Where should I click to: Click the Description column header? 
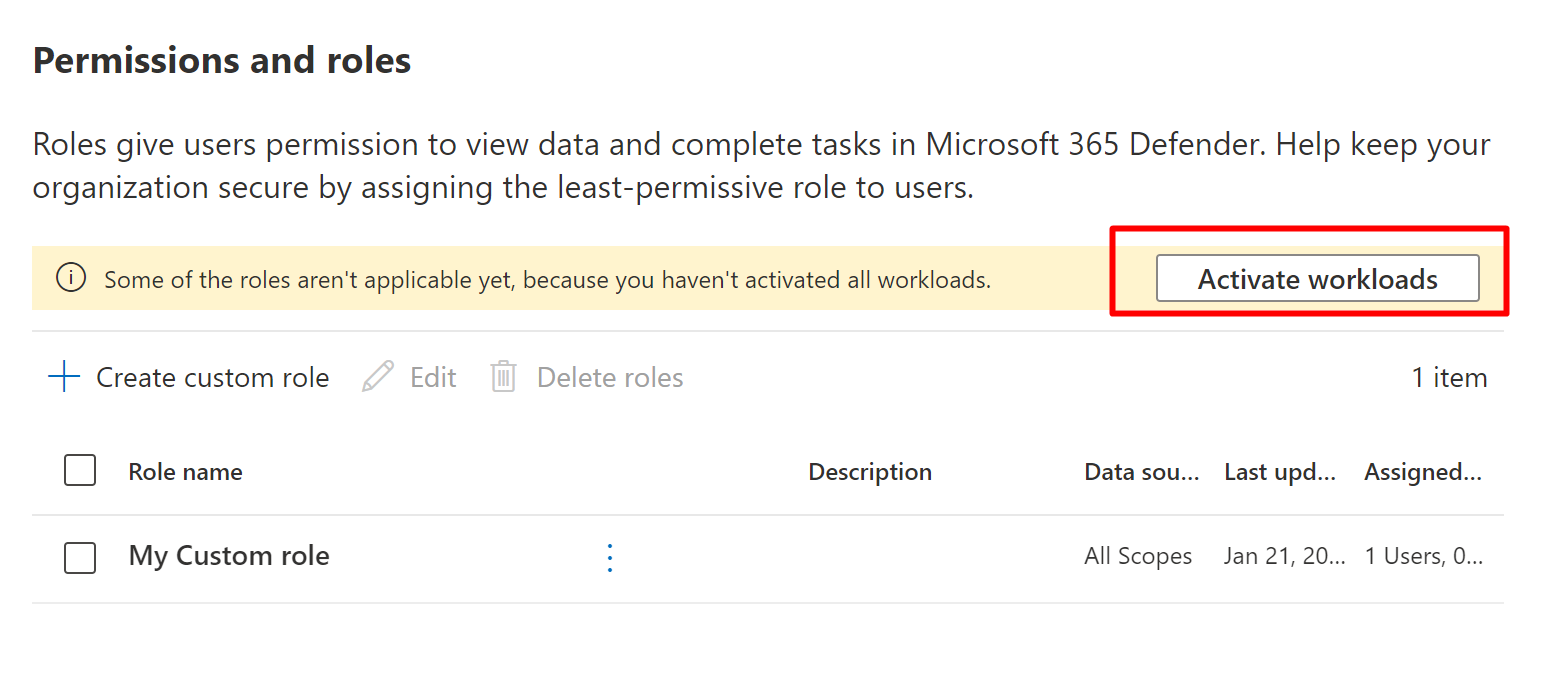pyautogui.click(x=869, y=472)
